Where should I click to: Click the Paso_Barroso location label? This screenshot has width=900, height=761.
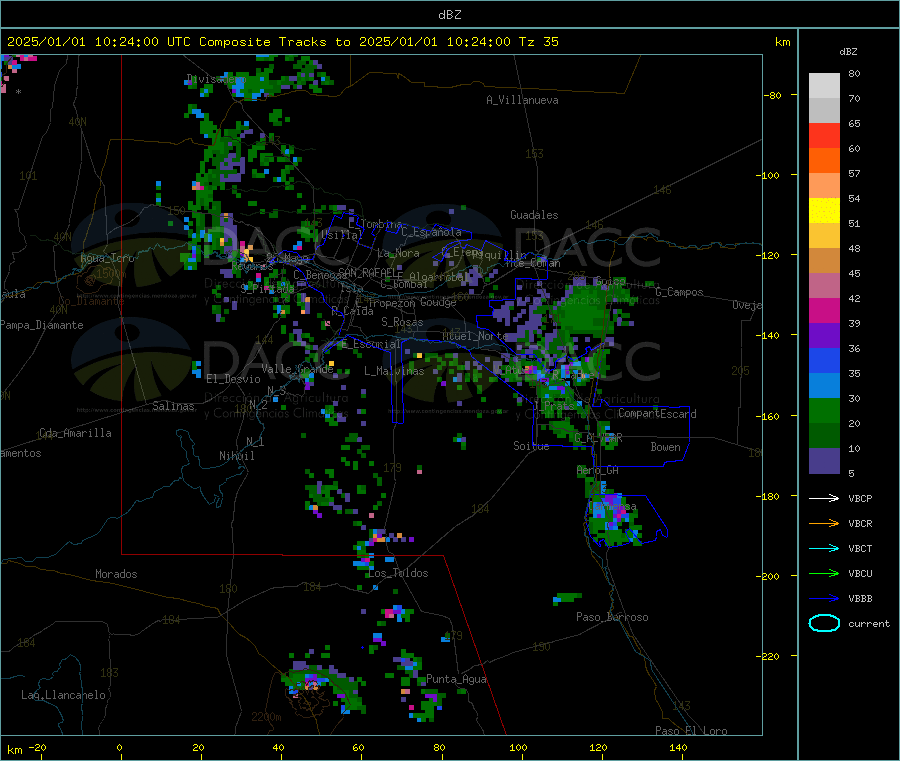612,617
